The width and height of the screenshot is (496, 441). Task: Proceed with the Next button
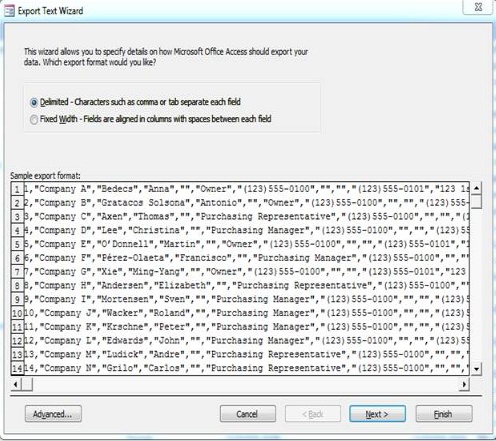(x=377, y=414)
